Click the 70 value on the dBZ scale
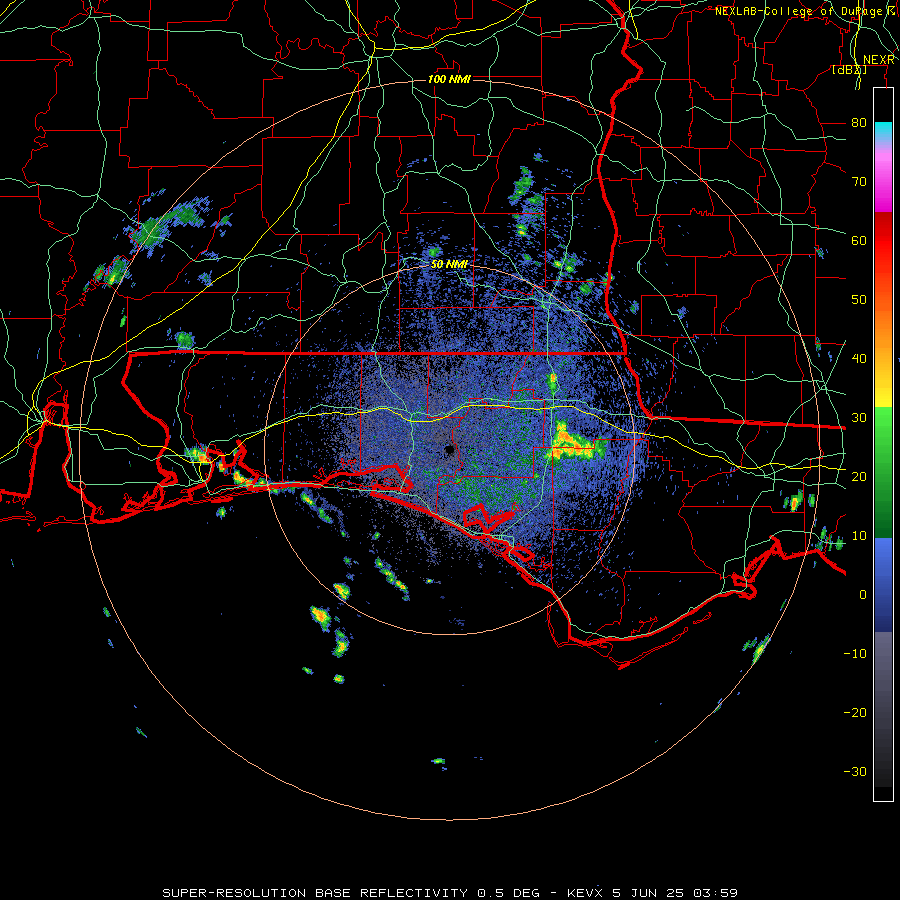The width and height of the screenshot is (900, 900). (859, 182)
